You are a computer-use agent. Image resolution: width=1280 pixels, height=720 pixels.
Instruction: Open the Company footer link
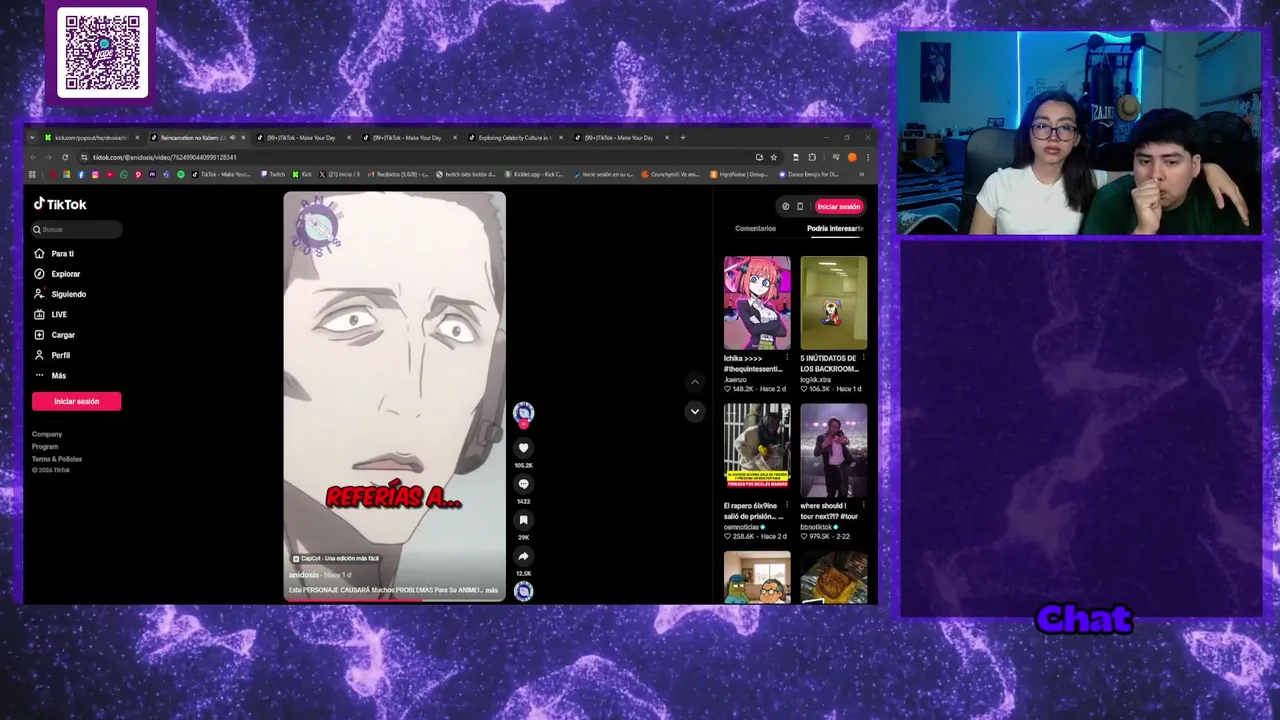click(47, 434)
